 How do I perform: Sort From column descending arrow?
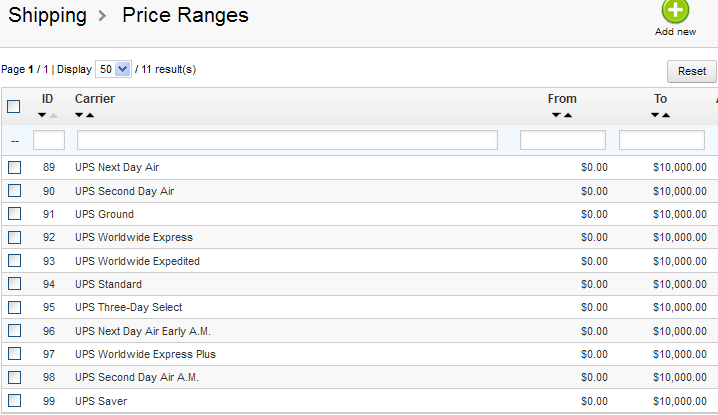tap(556, 115)
